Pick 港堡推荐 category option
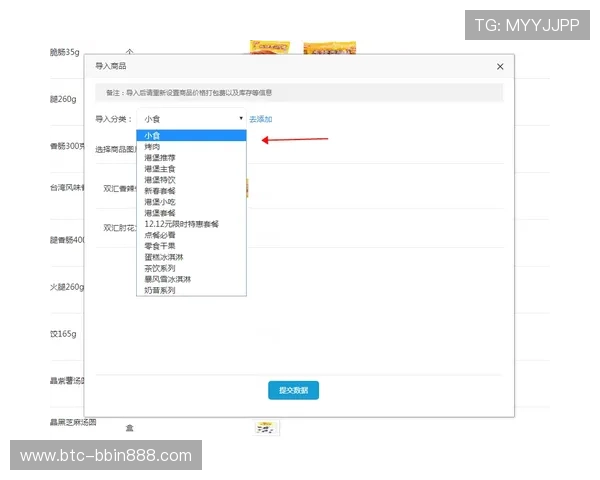The height and width of the screenshot is (480, 600). point(191,158)
